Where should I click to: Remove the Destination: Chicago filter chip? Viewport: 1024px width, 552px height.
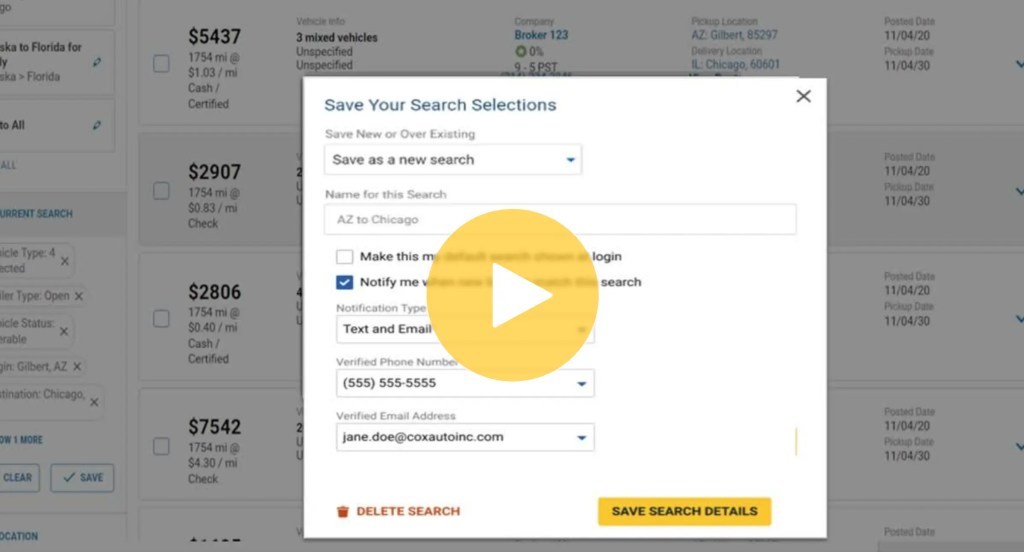[94, 402]
